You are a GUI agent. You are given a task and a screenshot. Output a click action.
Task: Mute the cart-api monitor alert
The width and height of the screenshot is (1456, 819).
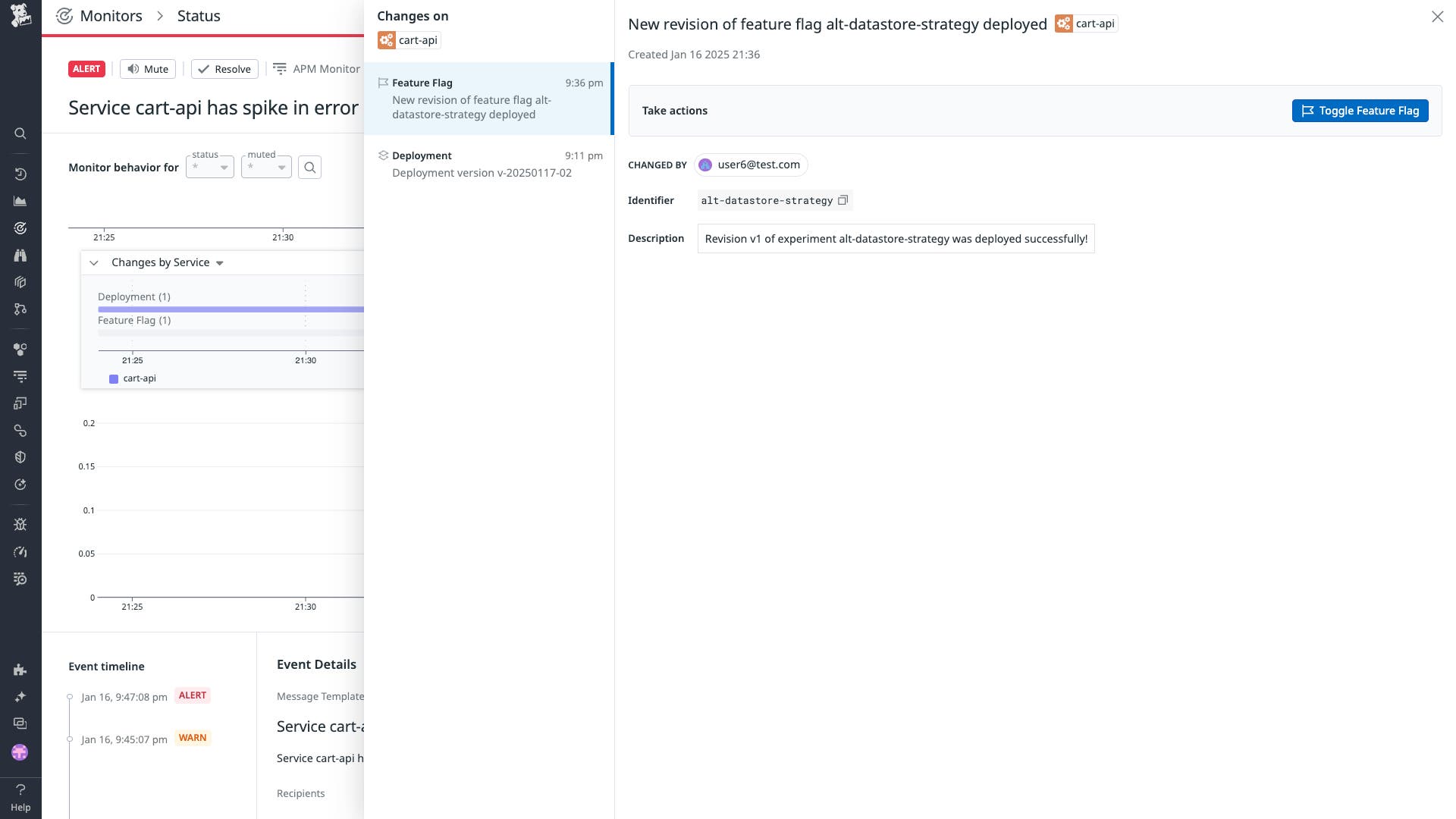coord(147,68)
